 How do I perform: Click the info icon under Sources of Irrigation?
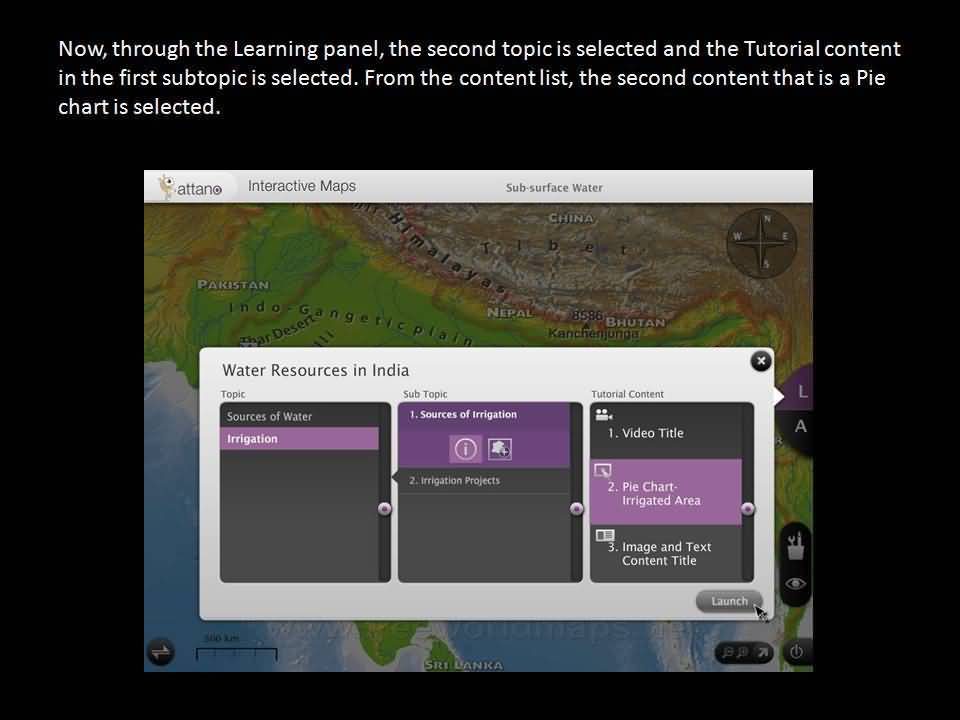[464, 450]
